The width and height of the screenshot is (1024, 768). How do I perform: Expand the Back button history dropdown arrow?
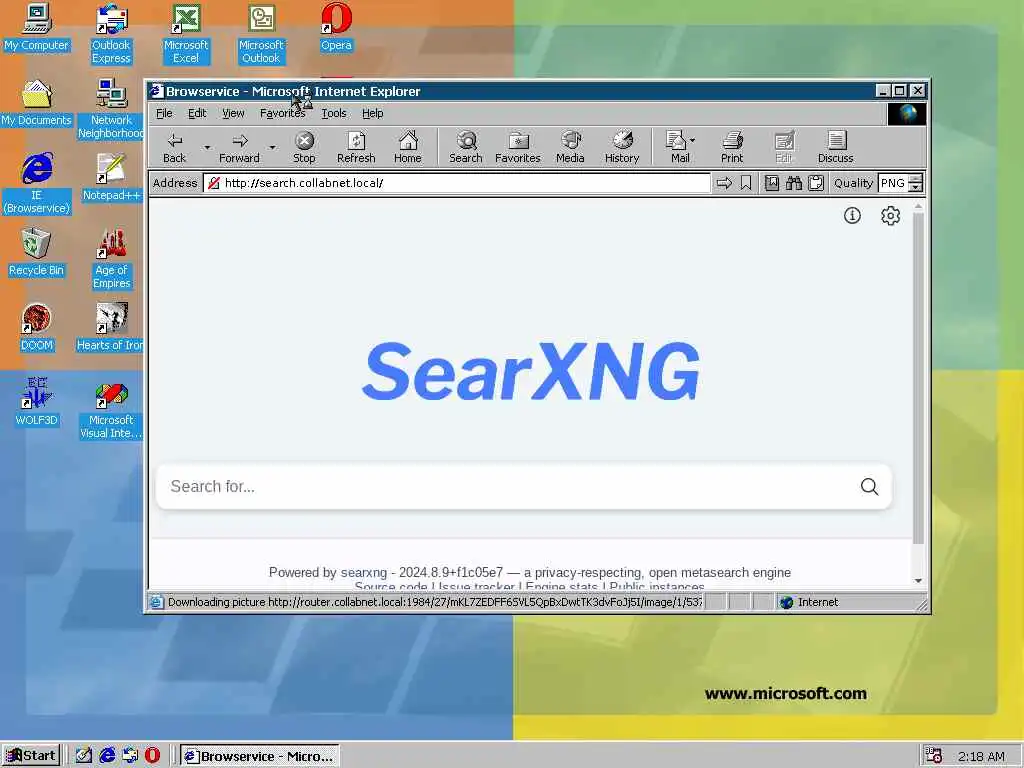point(207,148)
